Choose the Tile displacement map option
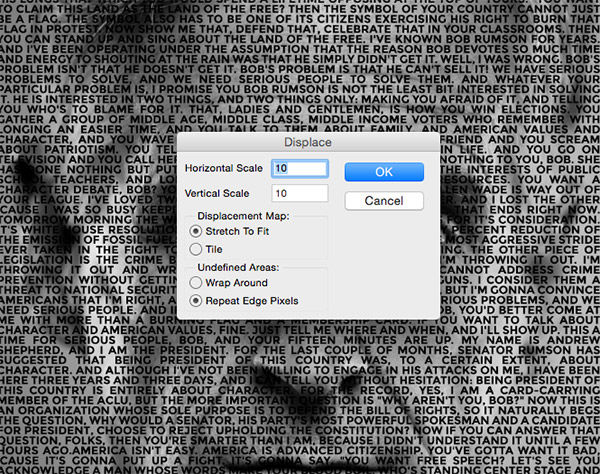The width and height of the screenshot is (600, 474). pyautogui.click(x=206, y=249)
